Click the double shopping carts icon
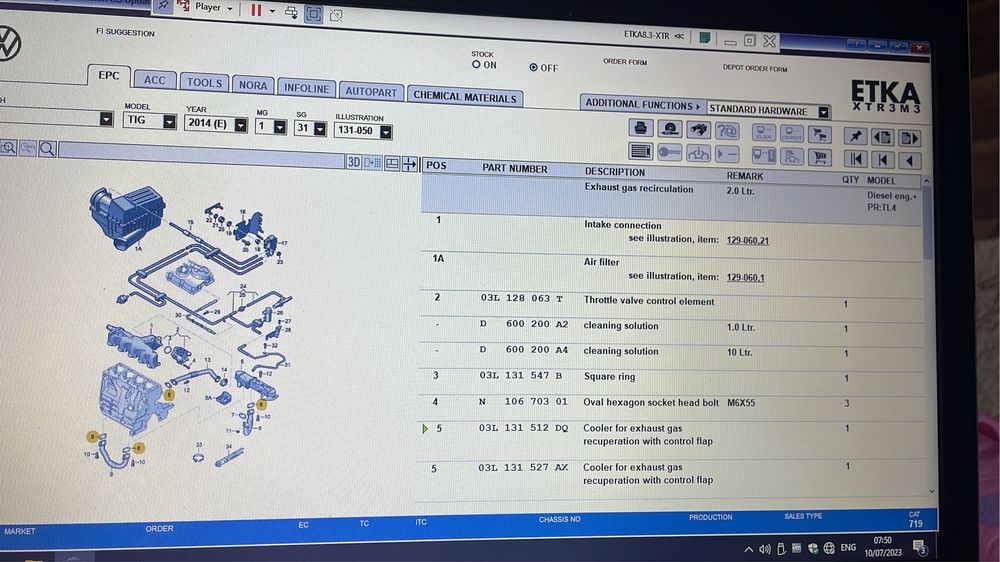1000x562 pixels. [x=820, y=135]
